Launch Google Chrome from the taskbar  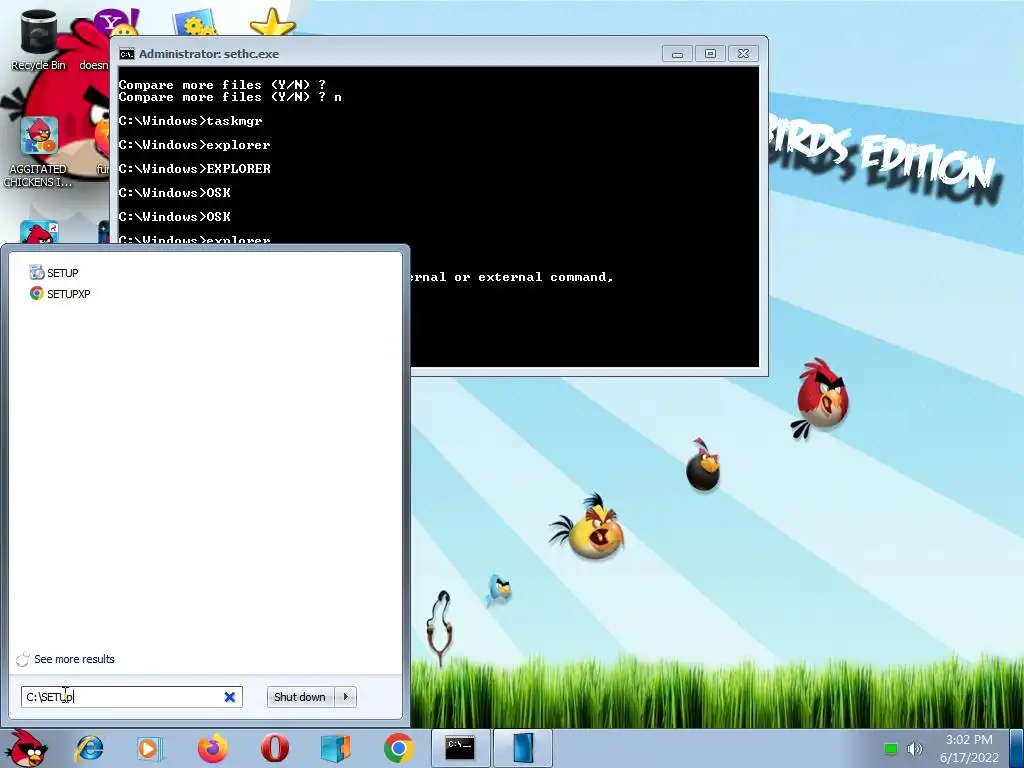pyautogui.click(x=398, y=748)
